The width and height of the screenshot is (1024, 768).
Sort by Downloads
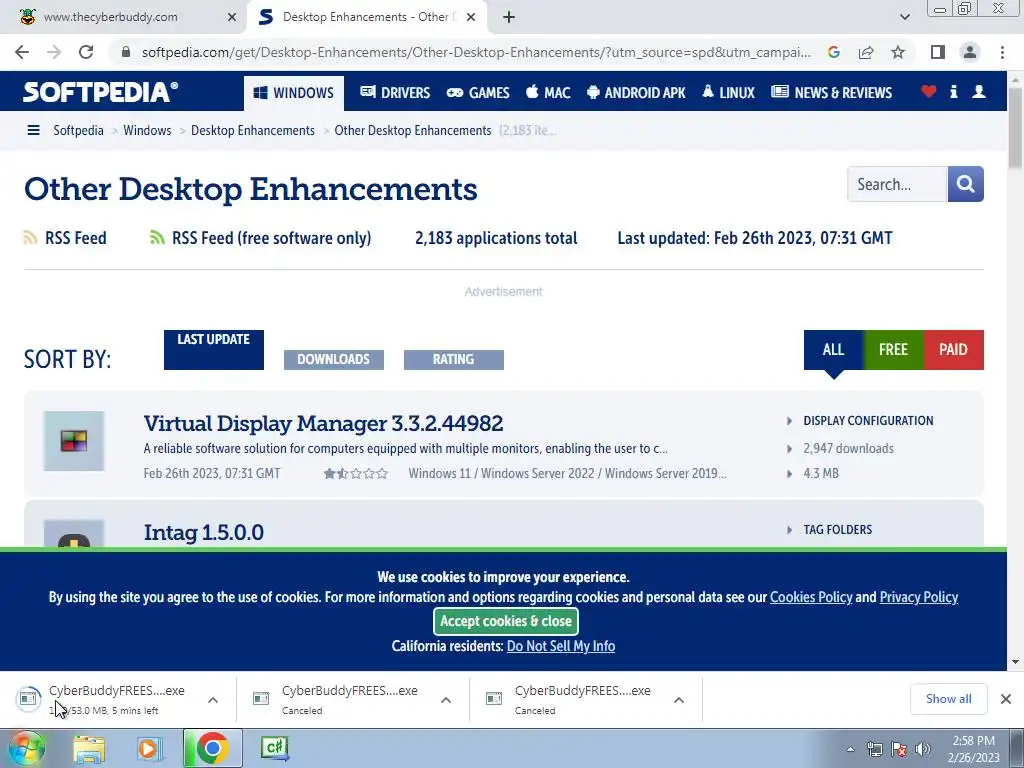coord(334,360)
